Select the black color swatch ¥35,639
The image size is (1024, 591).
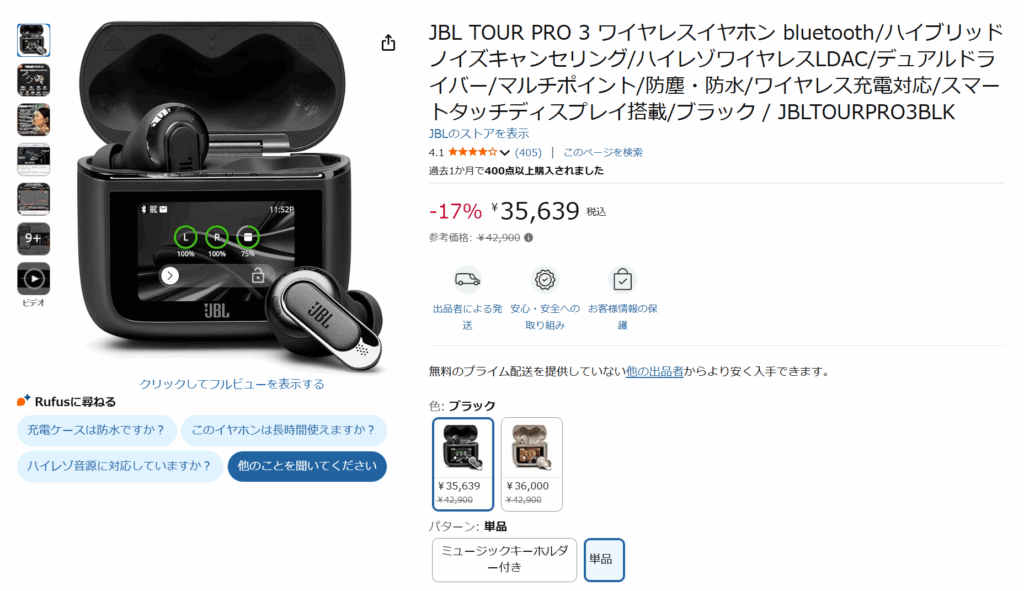point(463,464)
